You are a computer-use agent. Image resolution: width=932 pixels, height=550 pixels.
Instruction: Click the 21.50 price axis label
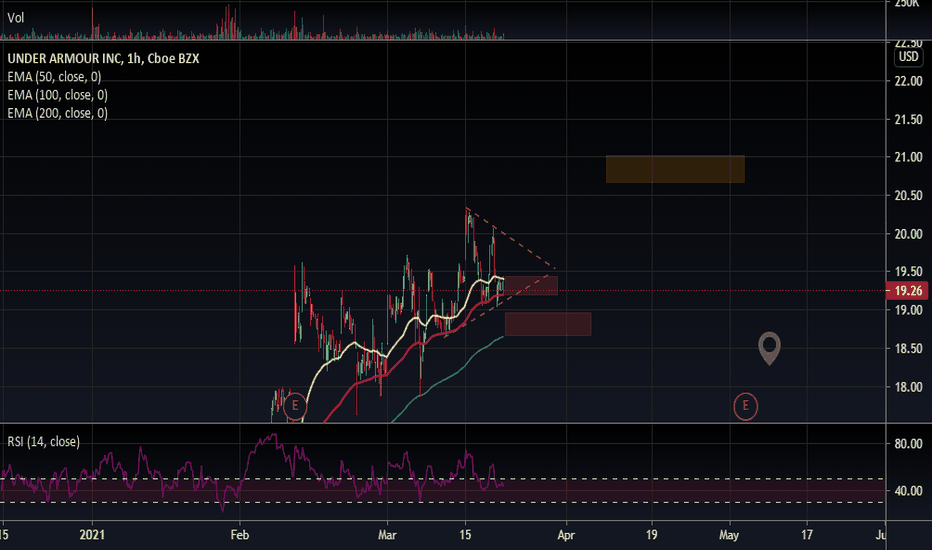909,120
